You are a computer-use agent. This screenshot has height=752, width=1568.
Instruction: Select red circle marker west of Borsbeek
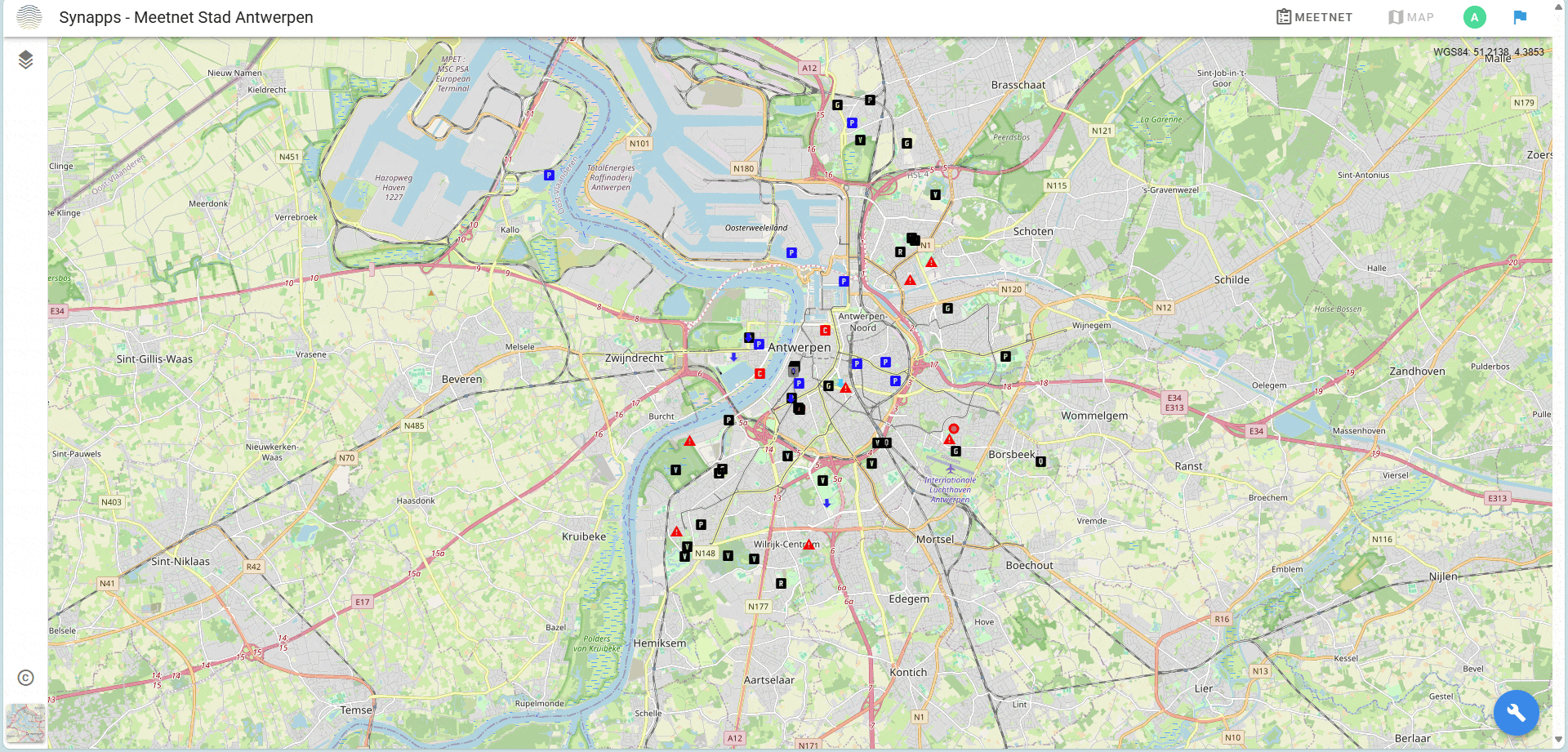coord(953,429)
